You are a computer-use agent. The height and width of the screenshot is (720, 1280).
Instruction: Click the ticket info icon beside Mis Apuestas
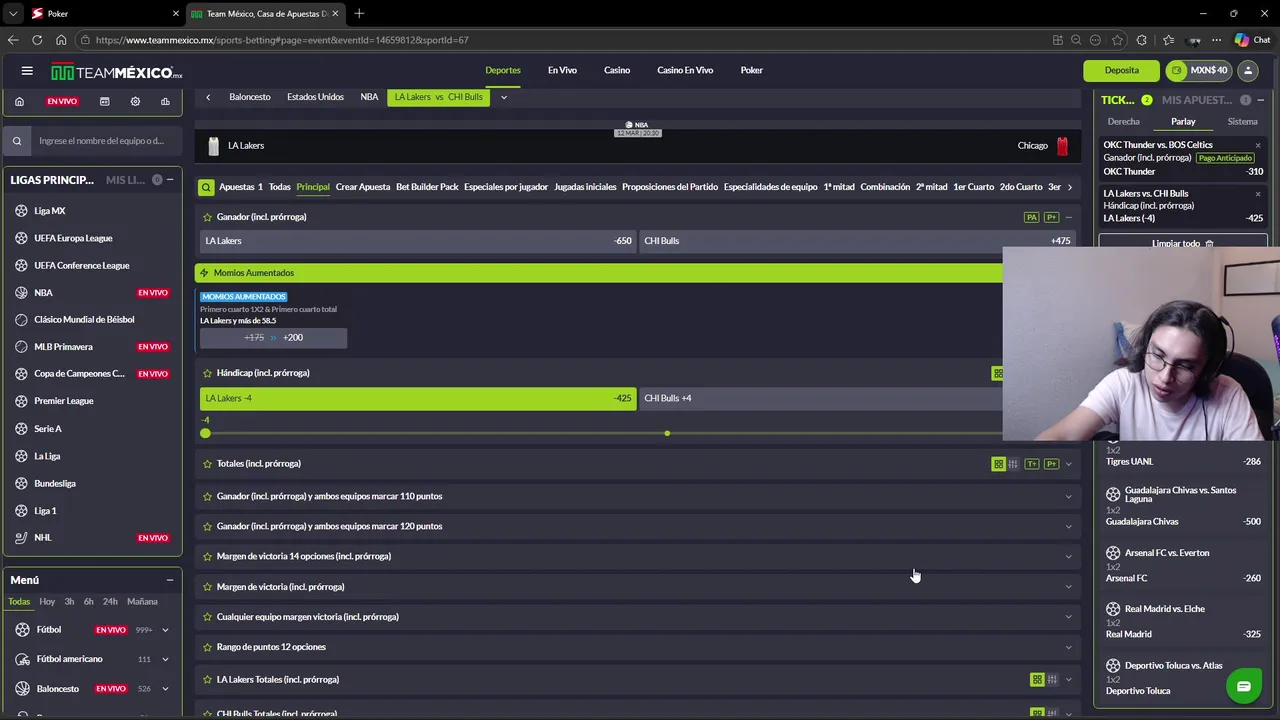pos(1245,100)
